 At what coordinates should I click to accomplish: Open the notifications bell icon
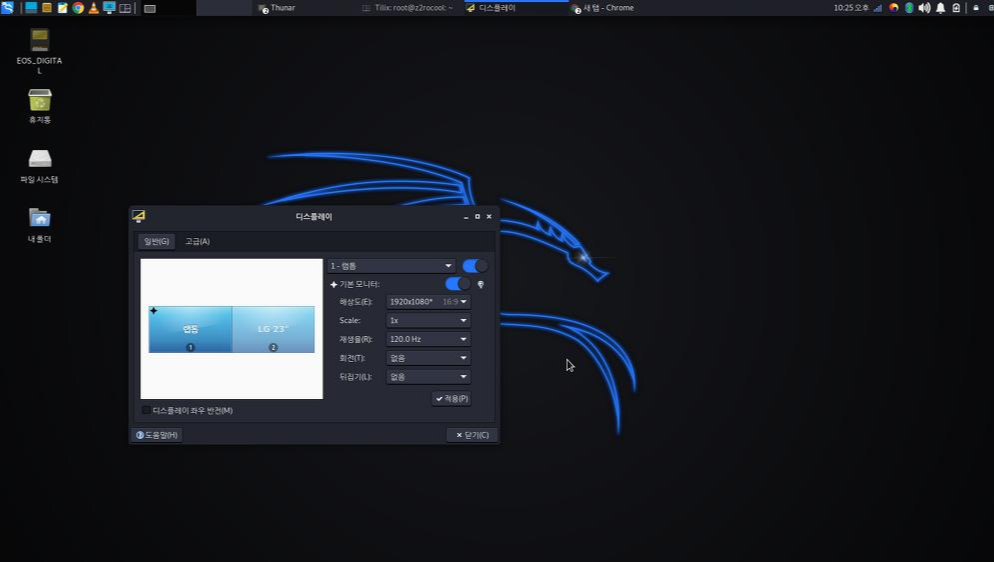(940, 8)
